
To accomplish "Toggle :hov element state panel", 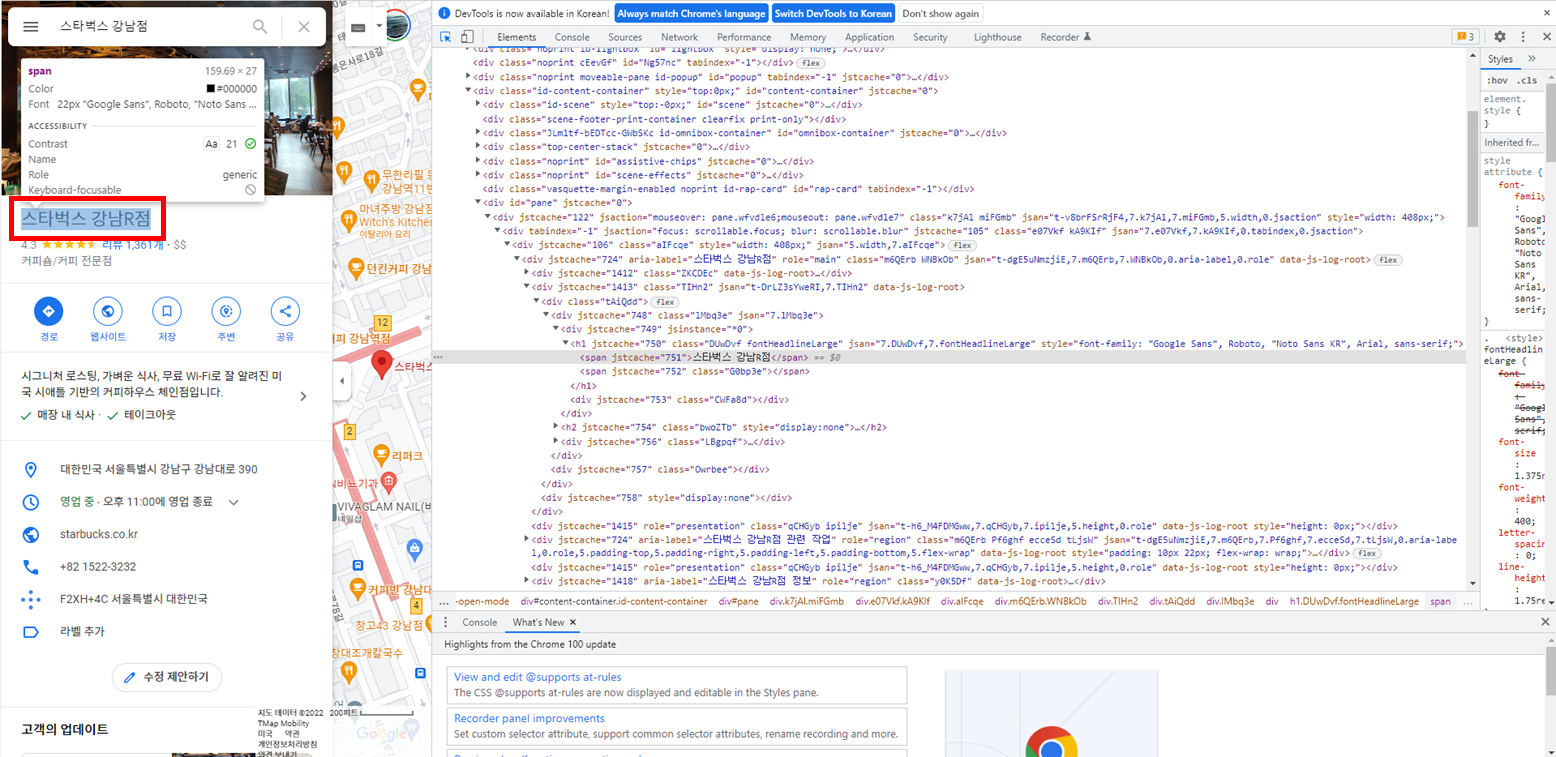I will pyautogui.click(x=1498, y=80).
